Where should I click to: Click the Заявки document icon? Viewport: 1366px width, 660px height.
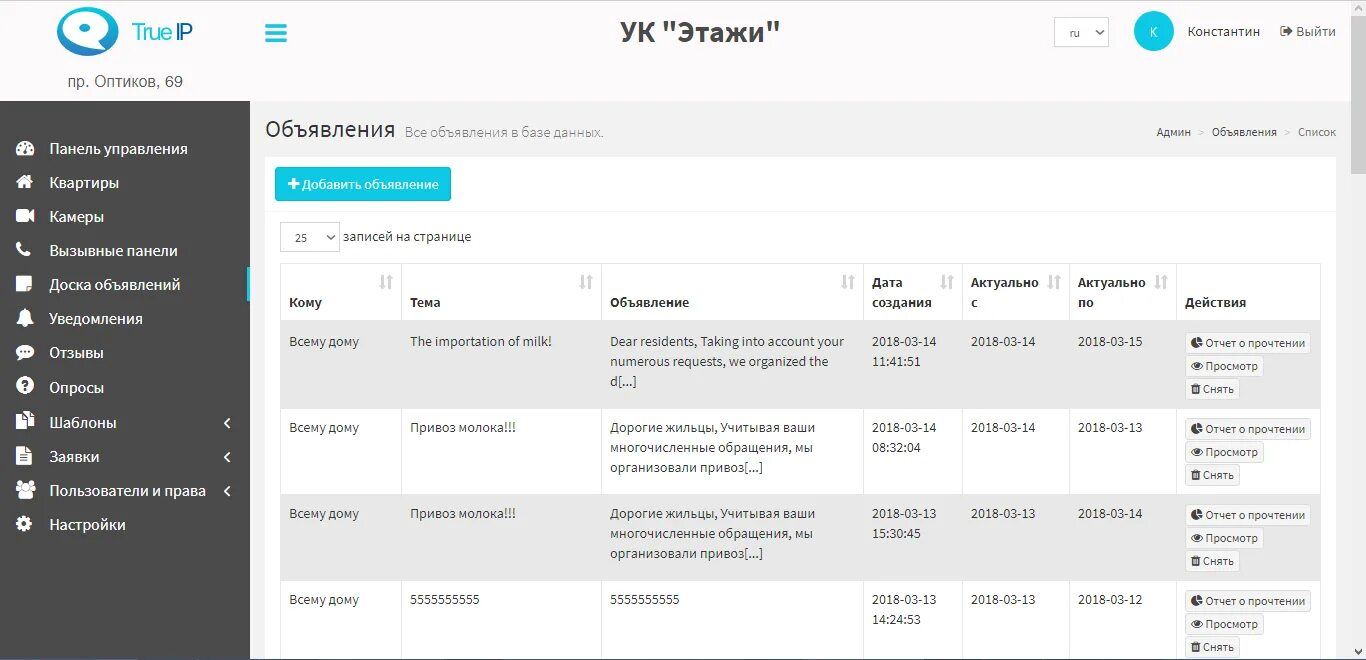25,456
